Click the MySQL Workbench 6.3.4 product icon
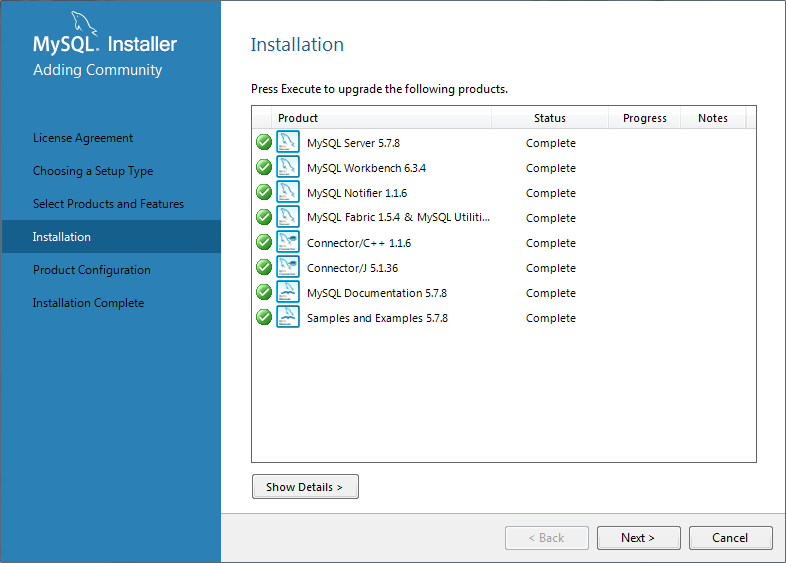The image size is (786, 563). click(x=288, y=167)
